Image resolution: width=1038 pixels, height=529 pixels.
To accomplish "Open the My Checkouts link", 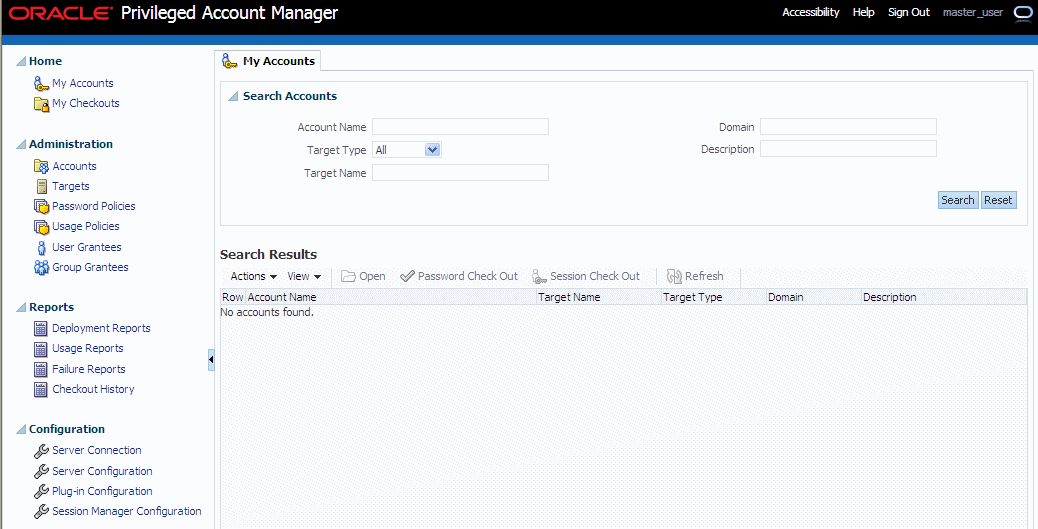I will click(85, 103).
